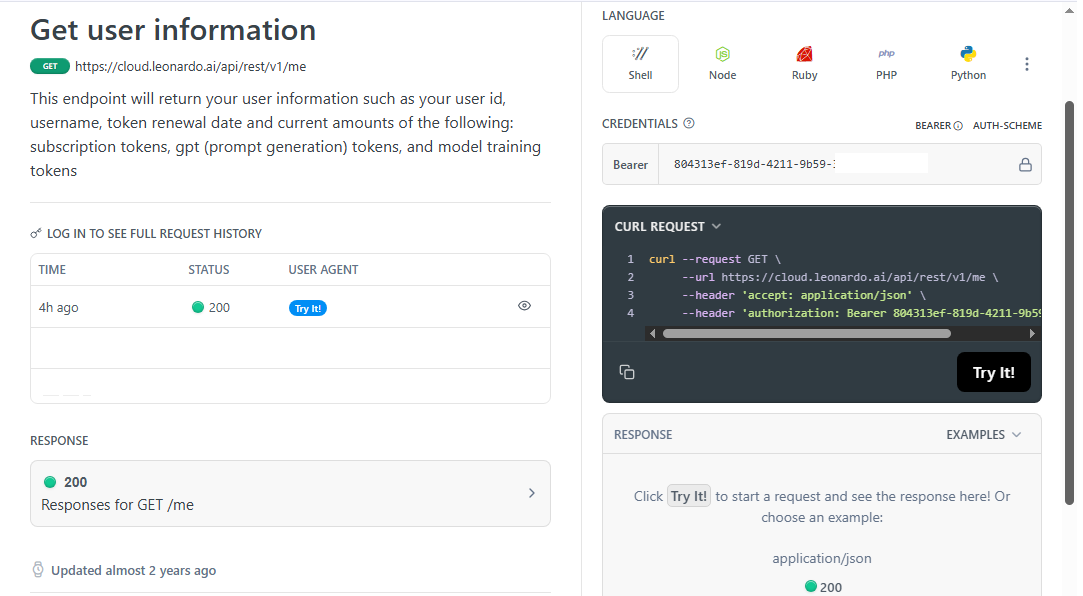This screenshot has width=1083, height=596.
Task: Click the curl --request GET code line
Action: (715, 259)
